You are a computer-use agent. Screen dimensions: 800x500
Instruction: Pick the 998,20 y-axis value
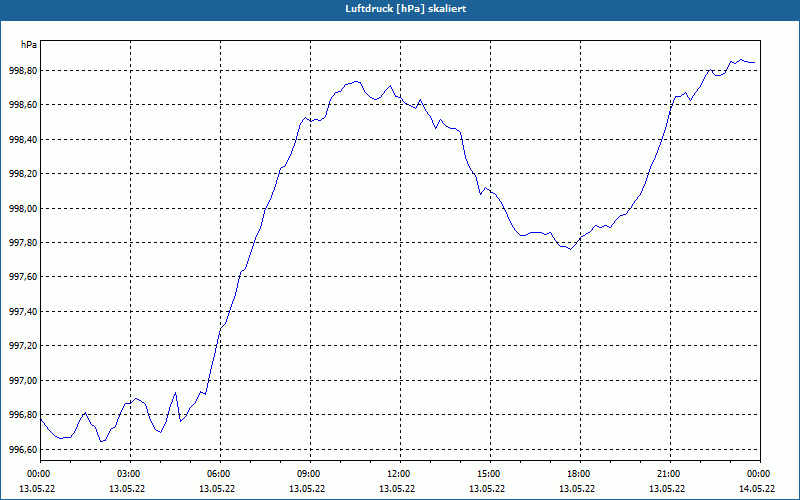pos(23,173)
